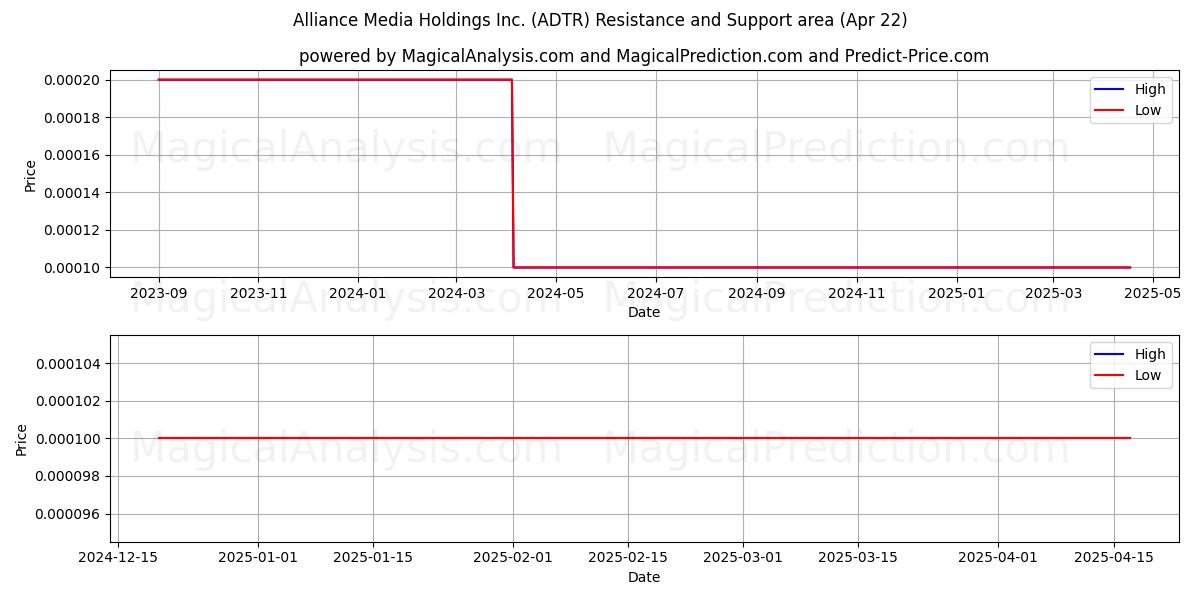The height and width of the screenshot is (600, 1200).
Task: Click the 'Low' legend entry in the daily-dates chart
Action: pyautogui.click(x=1128, y=375)
